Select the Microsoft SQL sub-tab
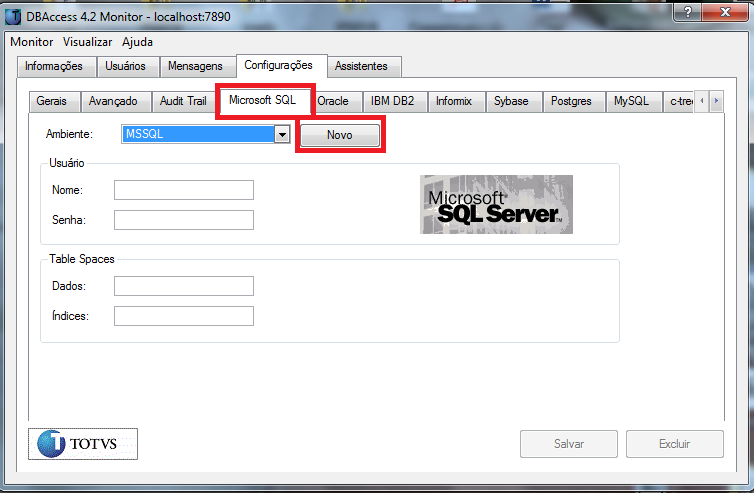Screen dimensions: 754x493 pyautogui.click(x=263, y=100)
